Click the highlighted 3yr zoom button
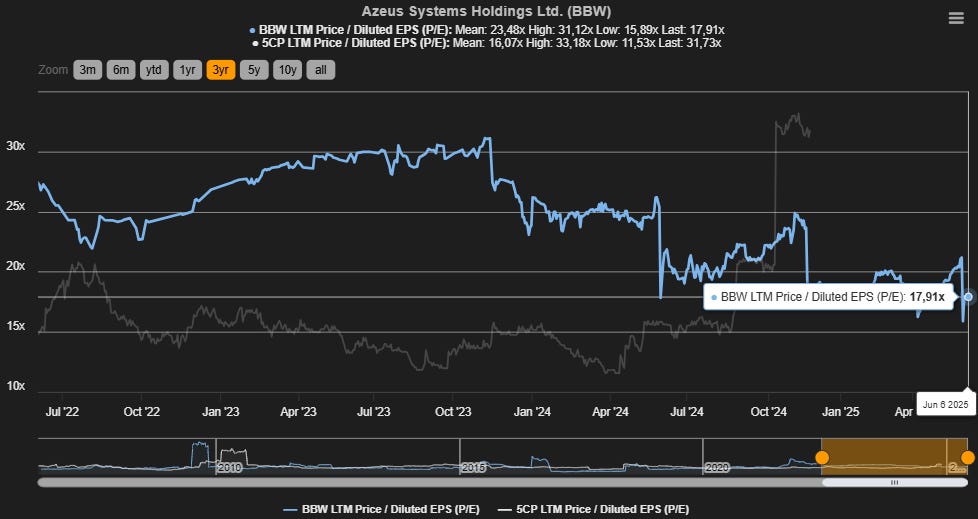978x519 pixels. (221, 70)
